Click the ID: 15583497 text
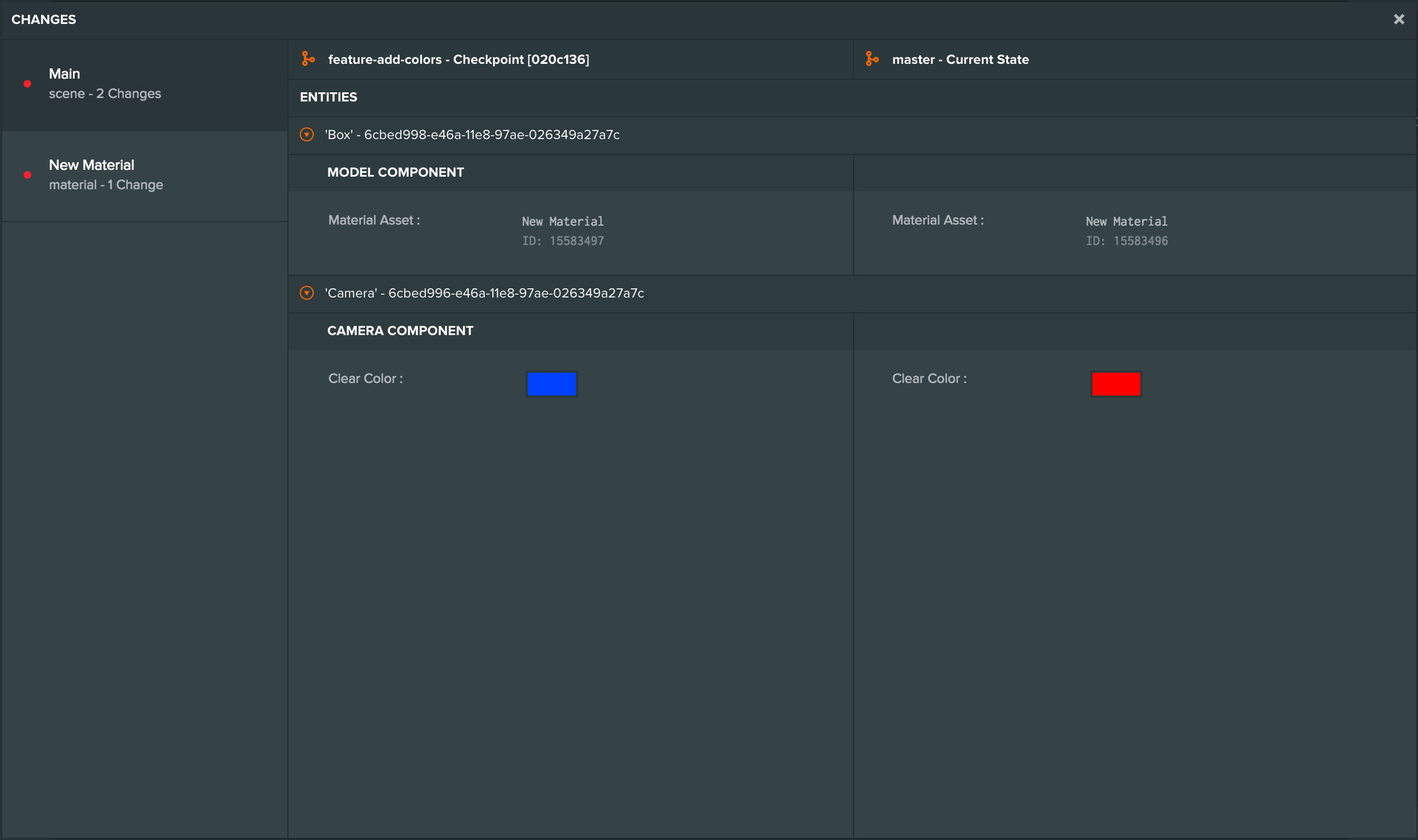1418x840 pixels. pos(563,240)
